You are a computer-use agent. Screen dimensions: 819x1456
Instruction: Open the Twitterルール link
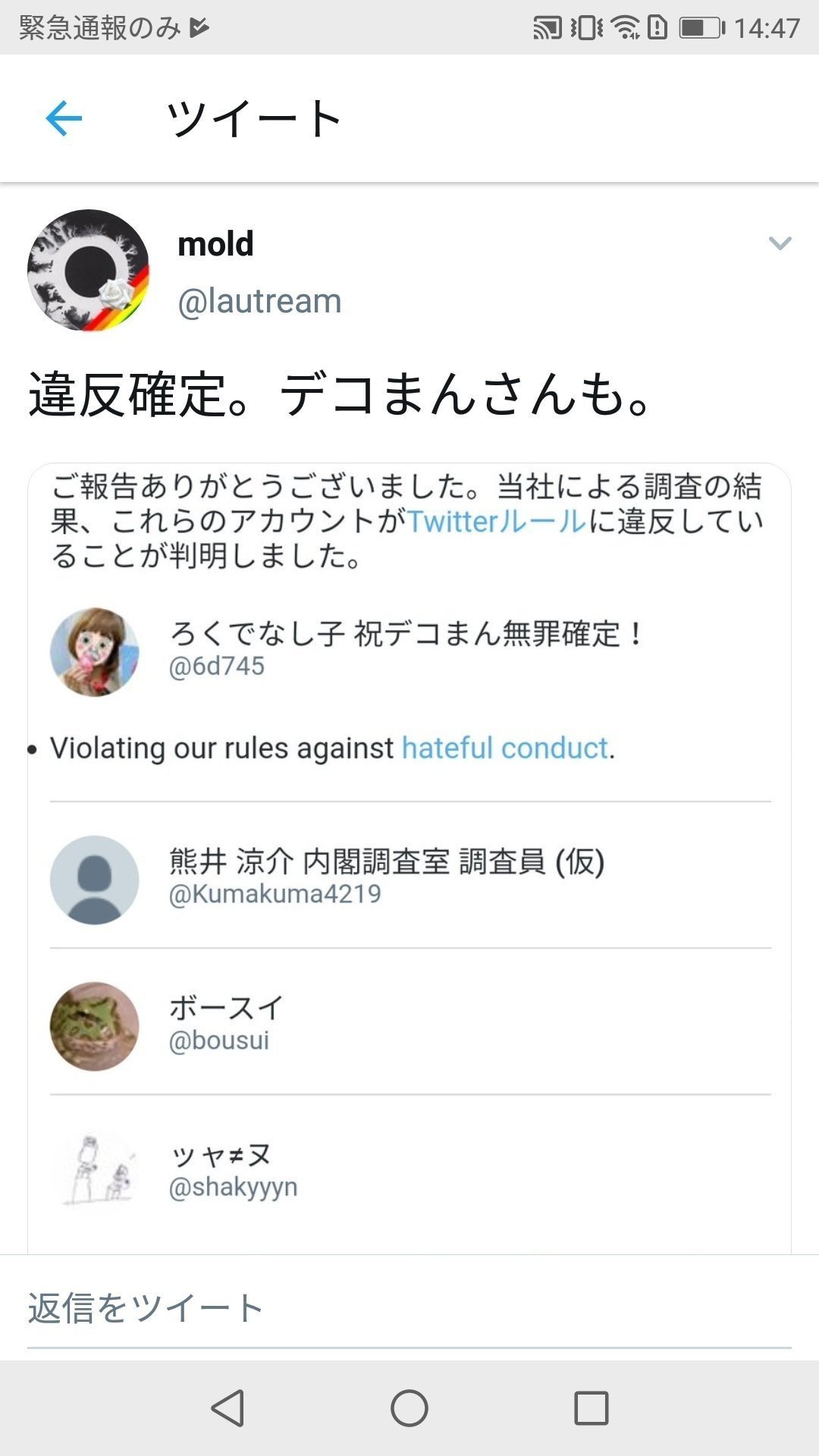point(497,522)
